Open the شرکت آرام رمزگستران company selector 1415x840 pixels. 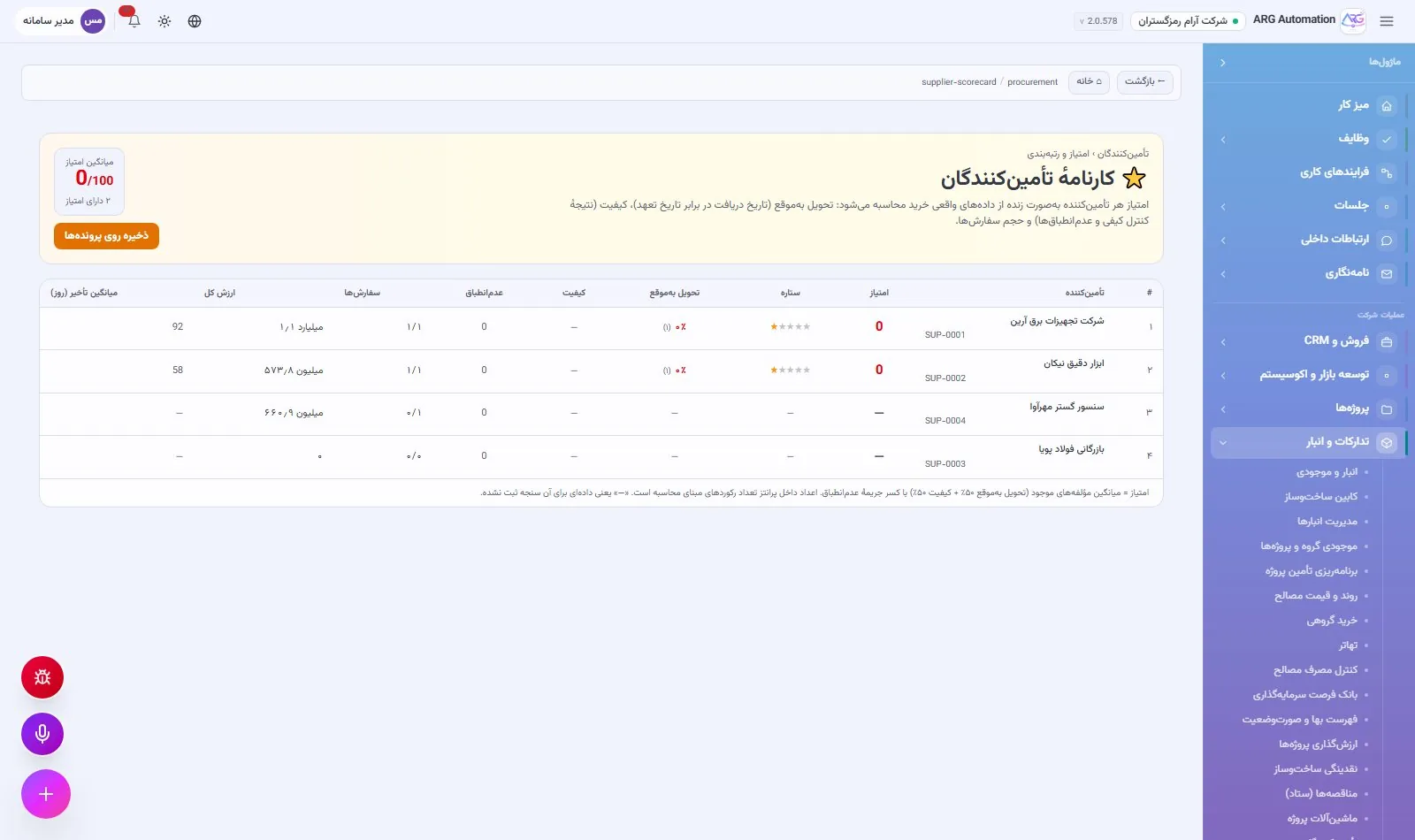(x=1188, y=21)
